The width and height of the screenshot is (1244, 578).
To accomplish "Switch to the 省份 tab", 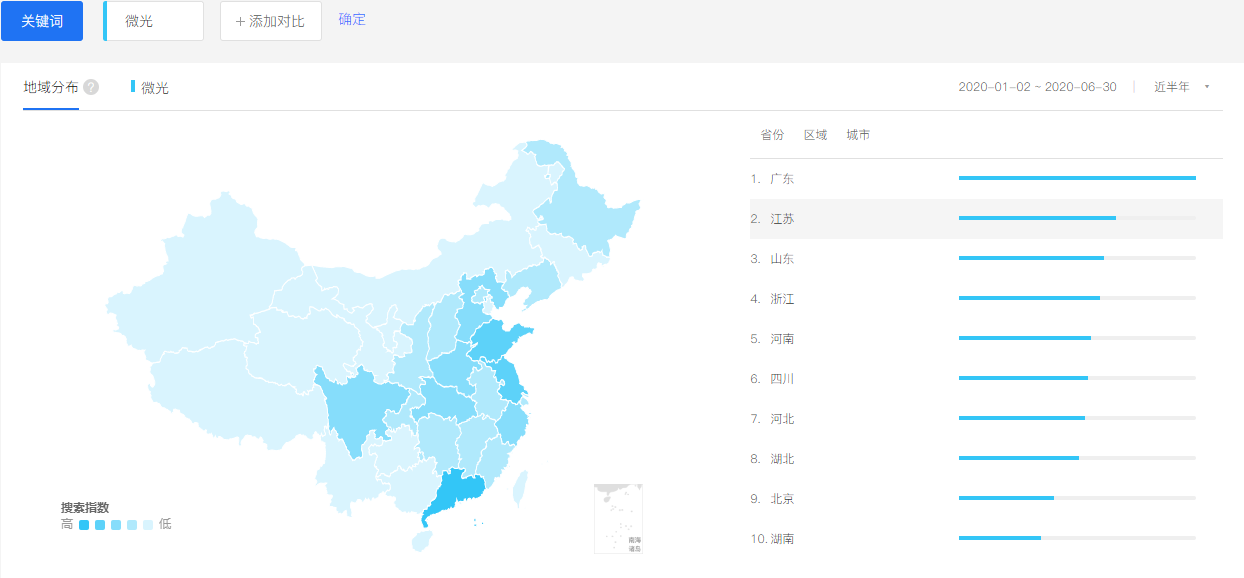I will [x=772, y=135].
